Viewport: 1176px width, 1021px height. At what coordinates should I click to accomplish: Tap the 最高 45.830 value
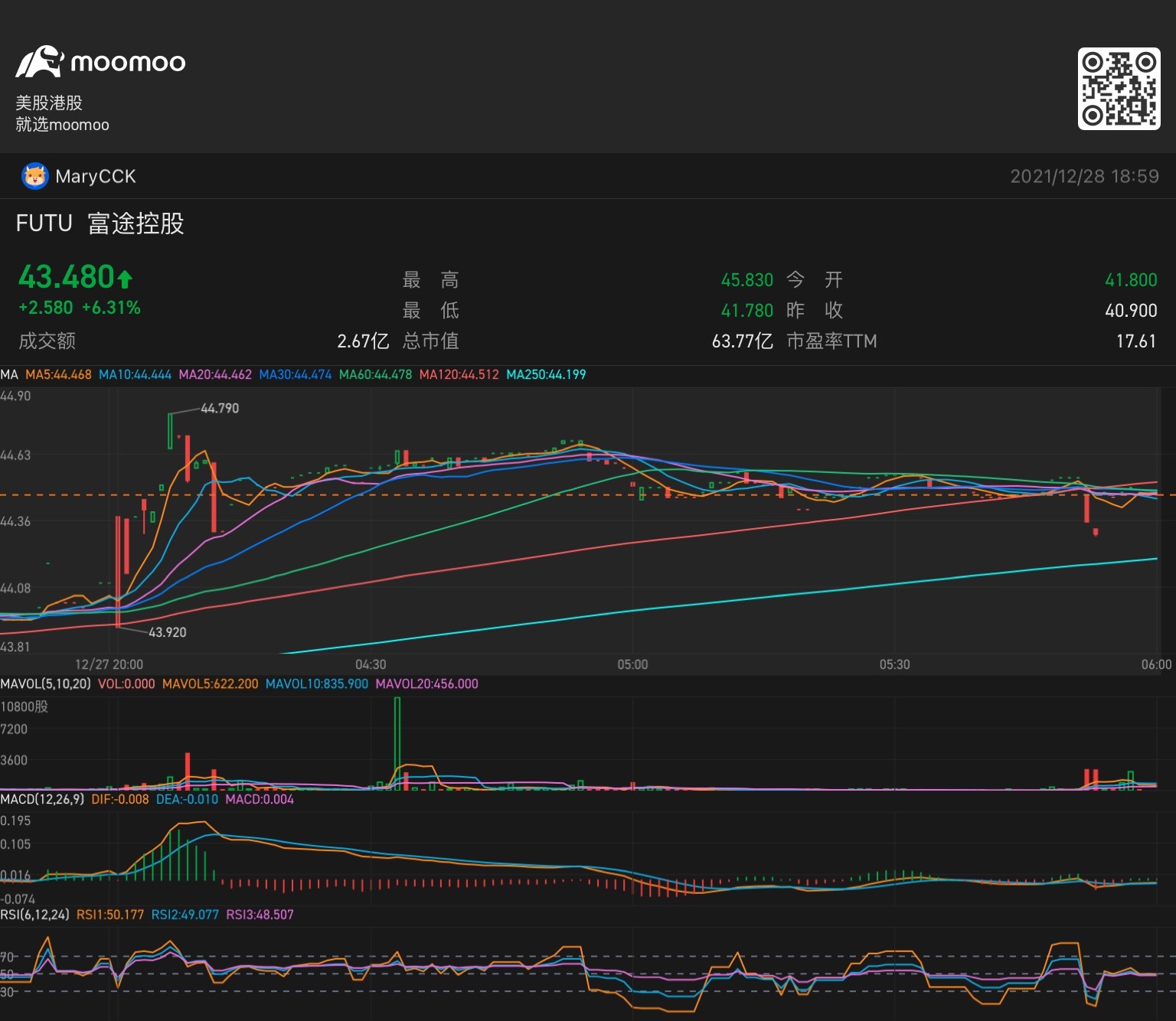[x=747, y=280]
